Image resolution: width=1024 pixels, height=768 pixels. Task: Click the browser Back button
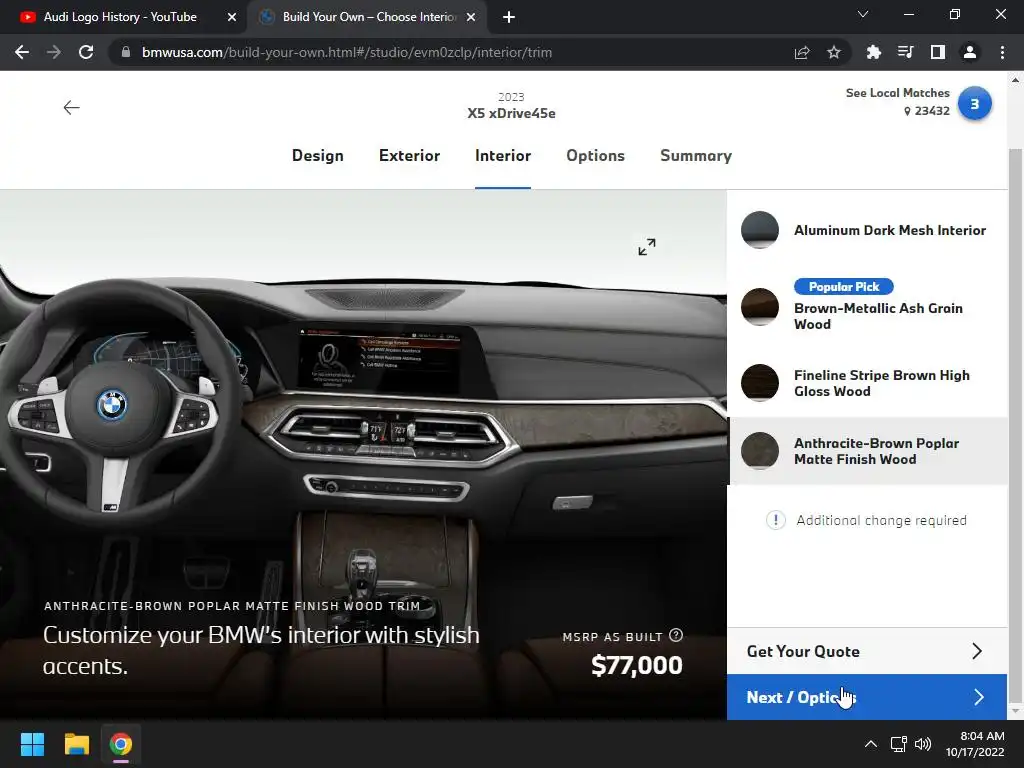click(22, 52)
